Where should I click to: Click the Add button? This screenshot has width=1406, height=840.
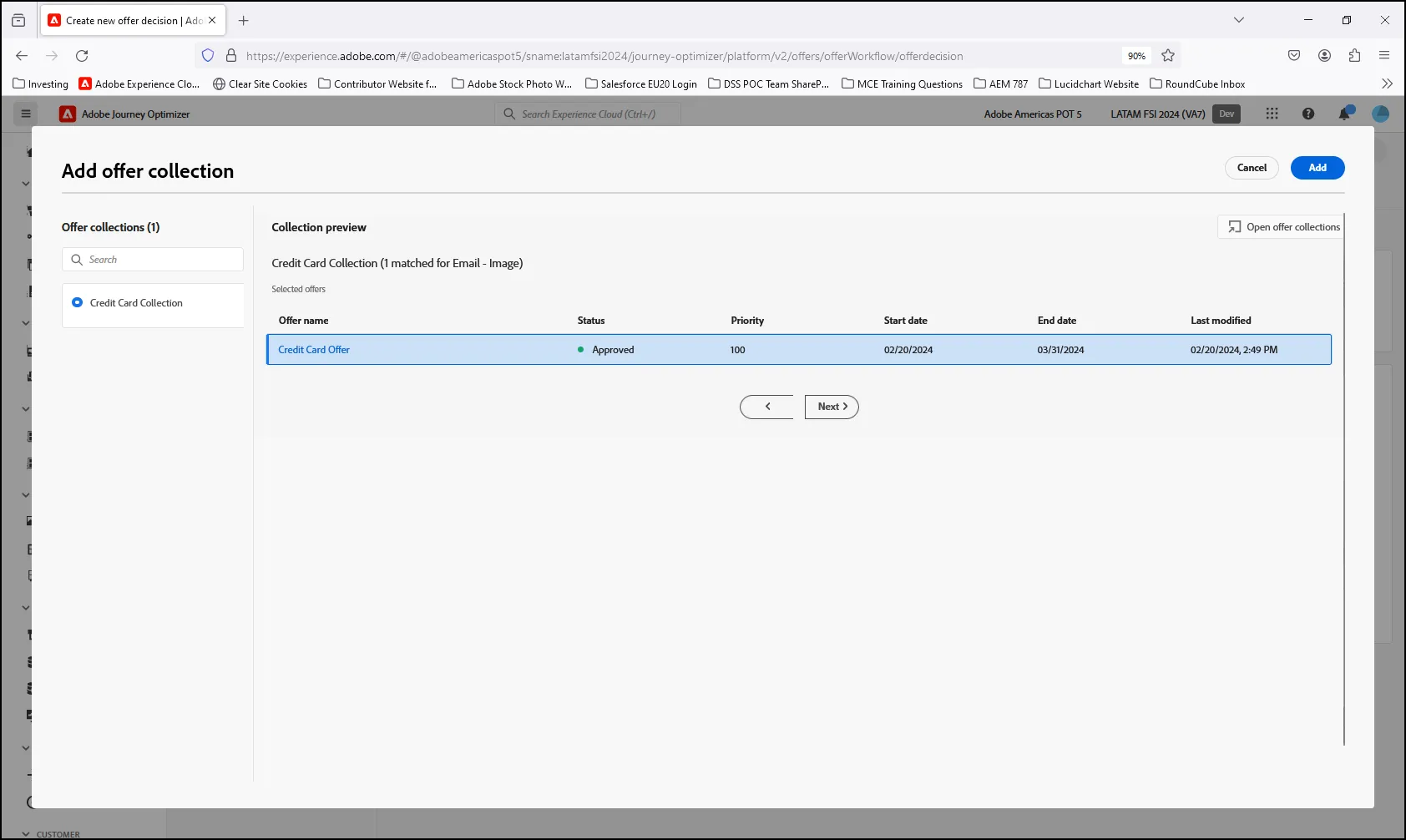point(1317,168)
